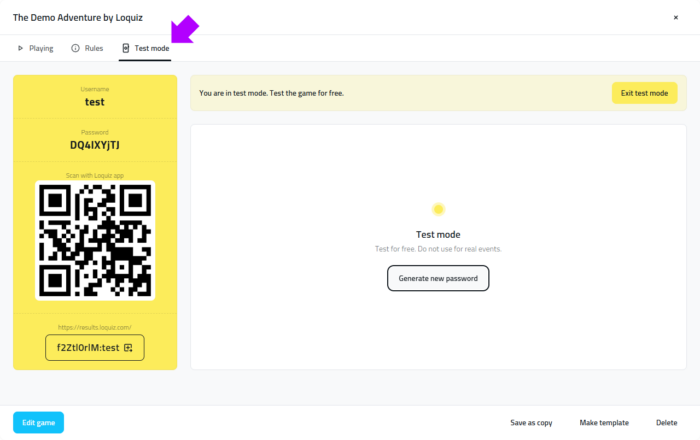Click Save as copy
Viewport: 700px width, 440px height.
(x=531, y=423)
